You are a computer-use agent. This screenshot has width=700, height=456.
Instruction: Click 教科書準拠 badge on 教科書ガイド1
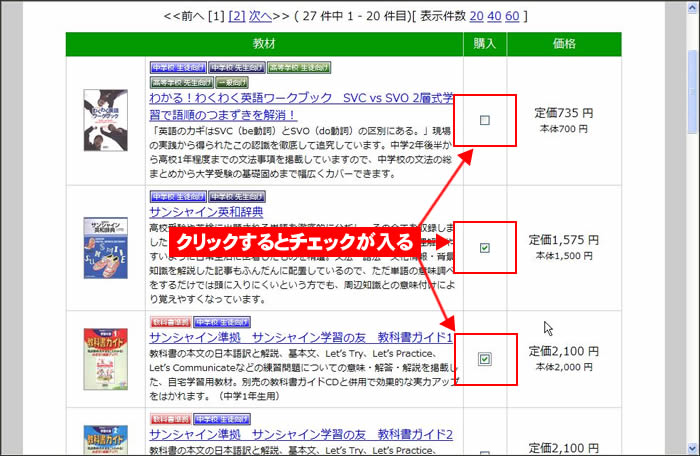point(171,322)
